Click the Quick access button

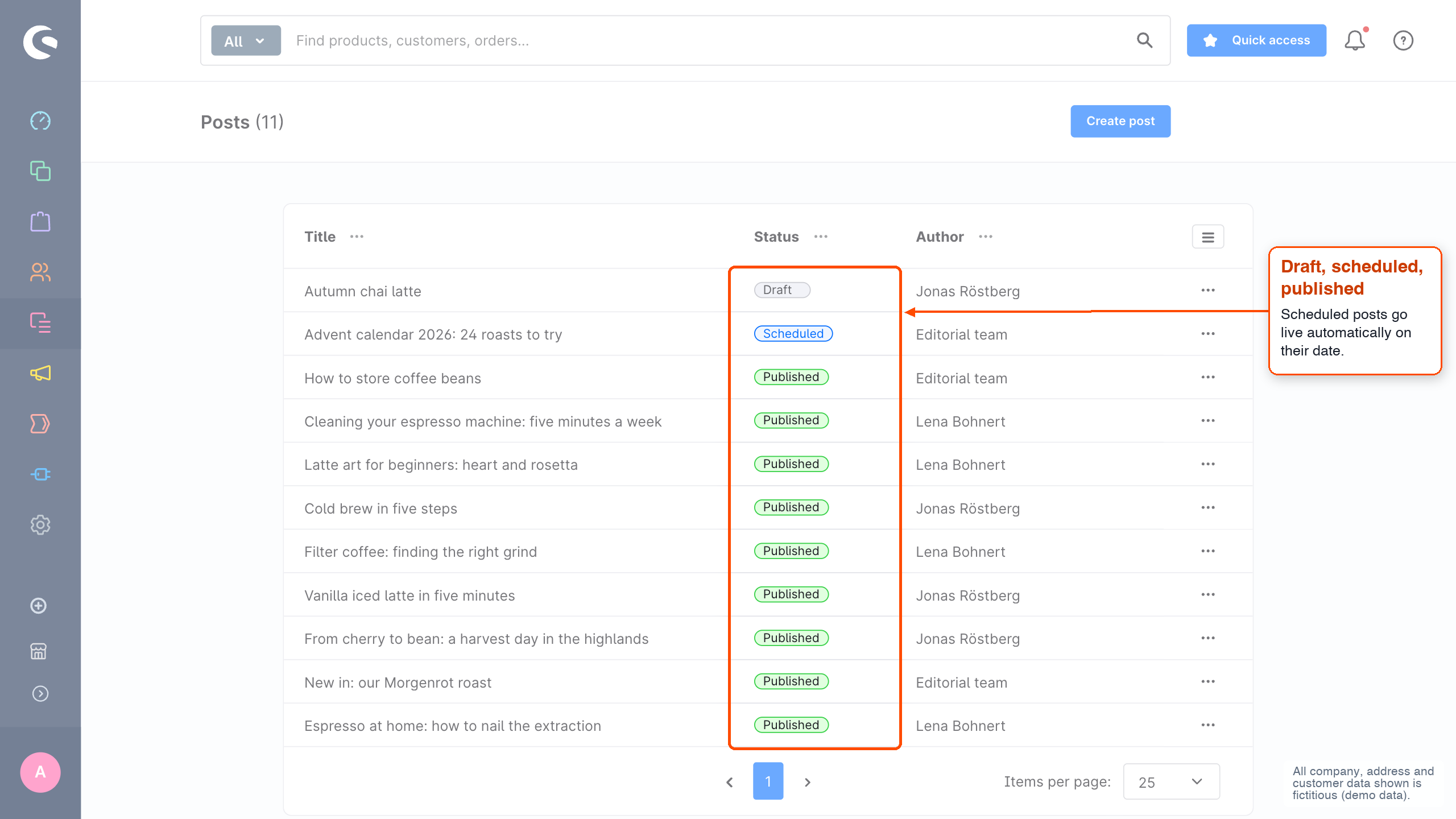tap(1256, 40)
